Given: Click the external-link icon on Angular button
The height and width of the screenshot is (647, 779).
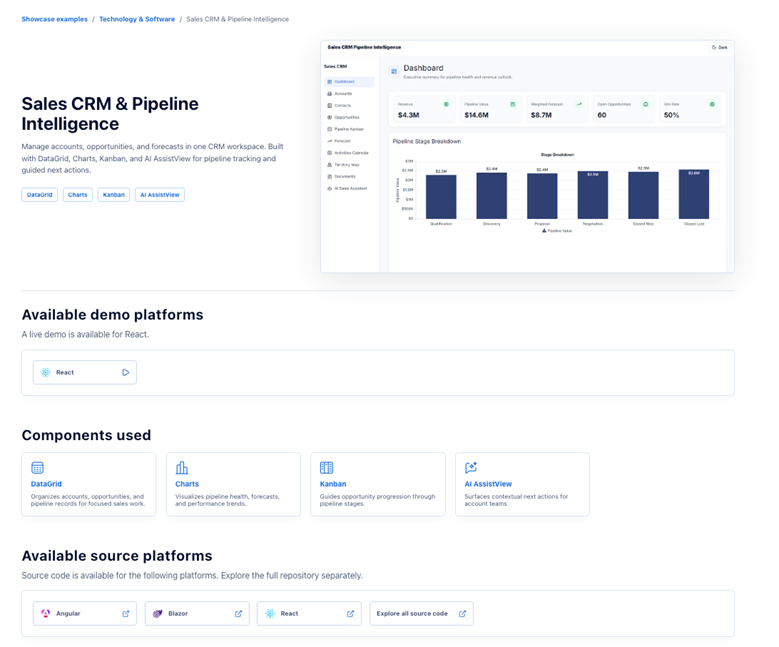Looking at the screenshot, I should pos(126,614).
